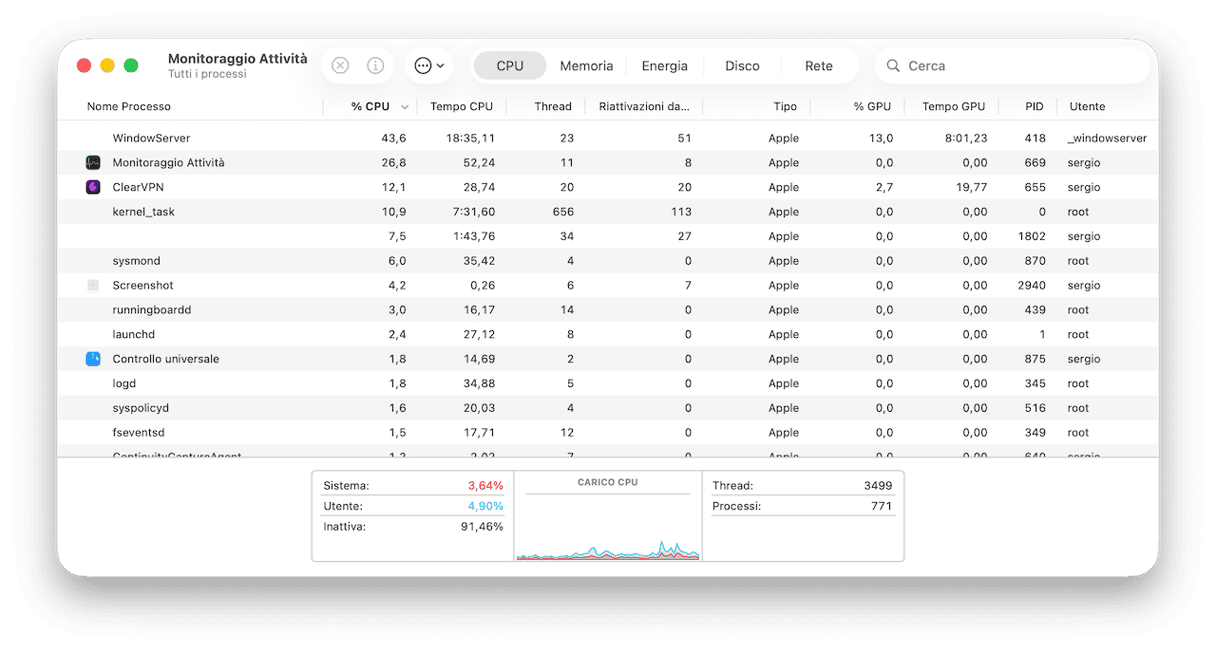The width and height of the screenshot is (1216, 652).
Task: Select the Controllo universale process name
Action: (x=166, y=359)
